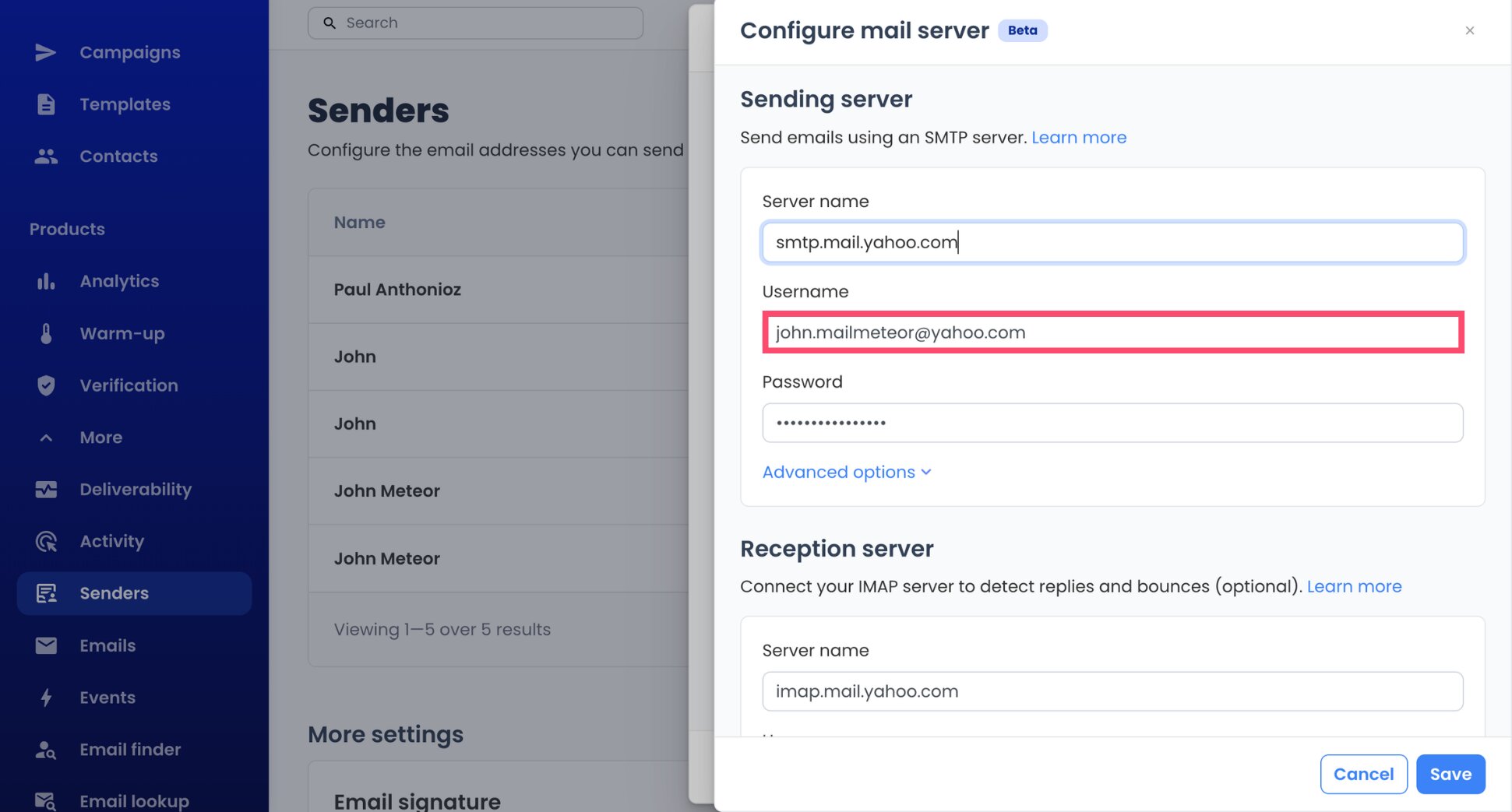The height and width of the screenshot is (812, 1512).
Task: Click the Deliverability monitor icon
Action: (x=46, y=489)
